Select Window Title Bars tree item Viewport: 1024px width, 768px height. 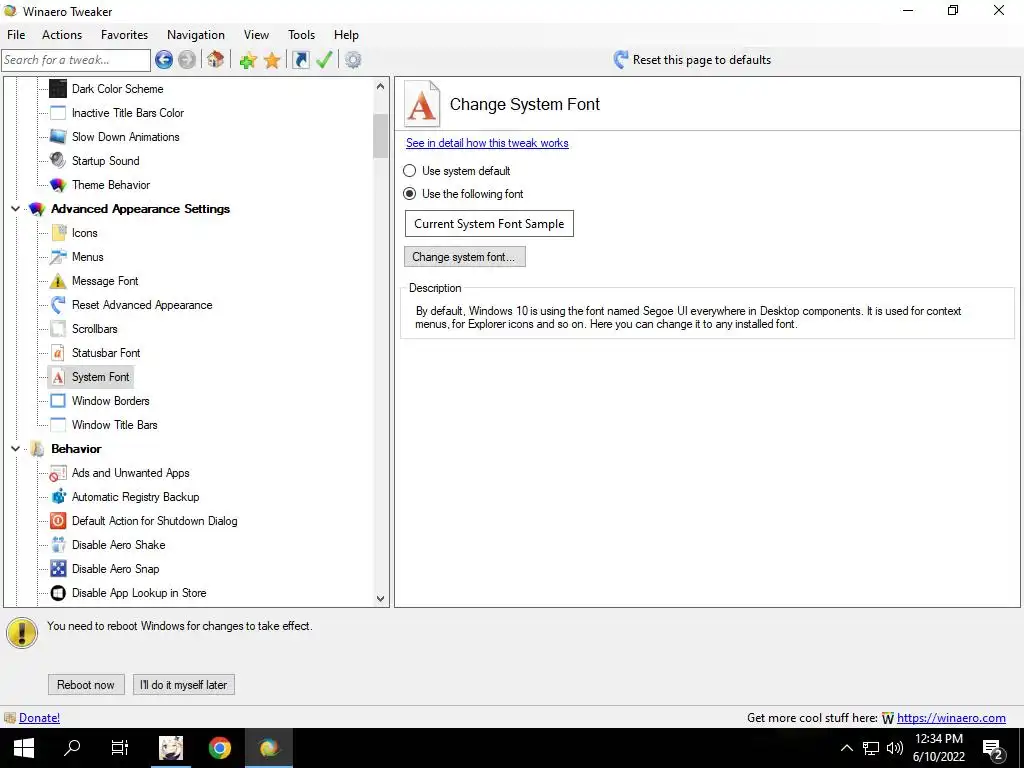click(x=114, y=424)
